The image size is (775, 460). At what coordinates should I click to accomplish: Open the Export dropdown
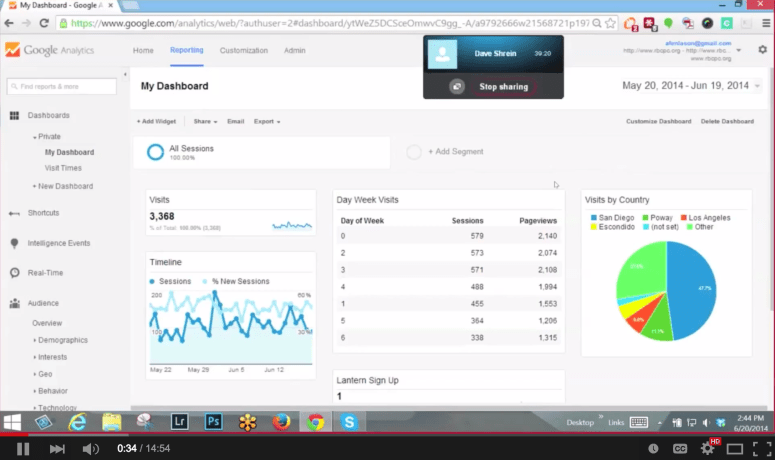pyautogui.click(x=267, y=122)
